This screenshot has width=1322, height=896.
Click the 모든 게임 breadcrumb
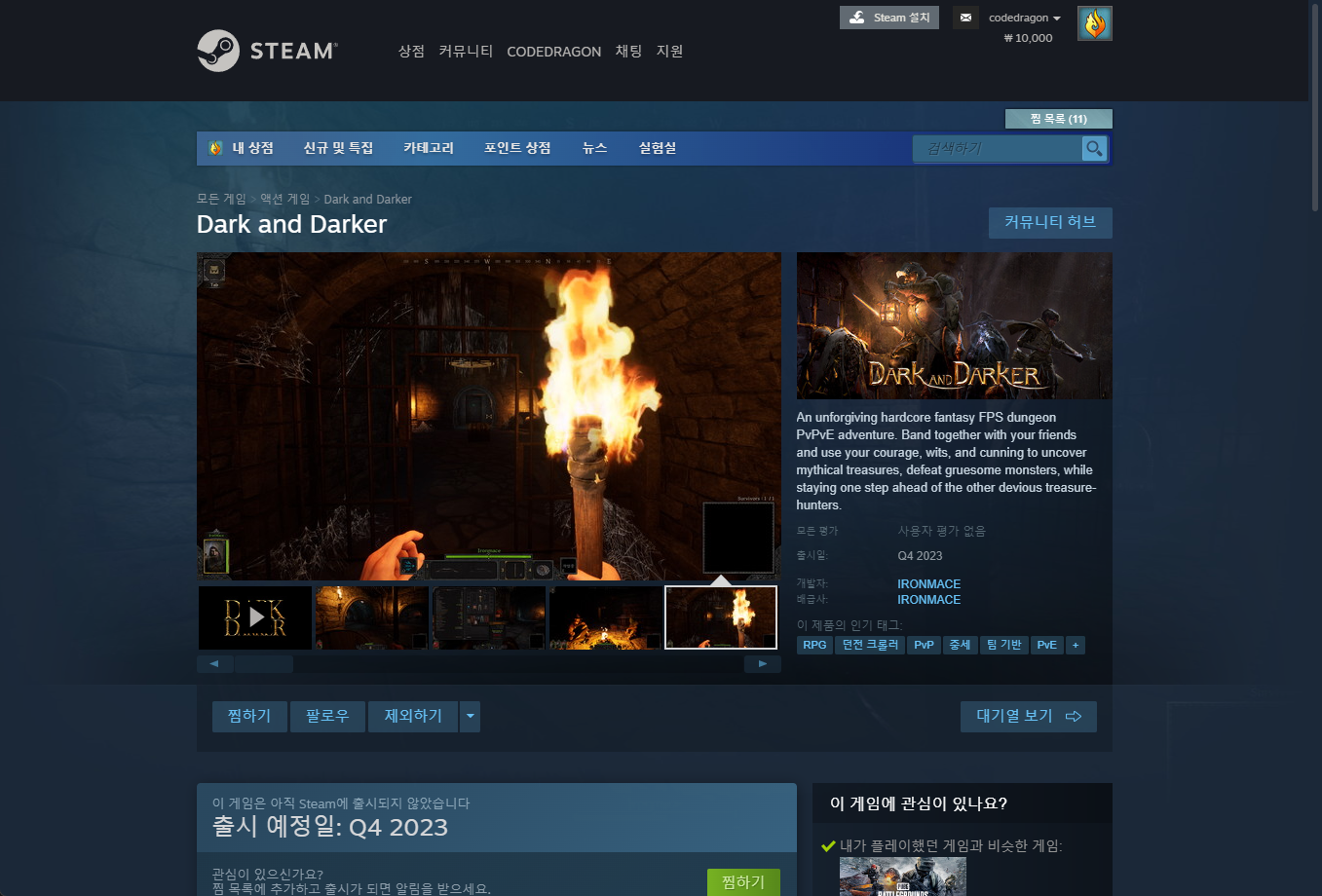point(221,199)
